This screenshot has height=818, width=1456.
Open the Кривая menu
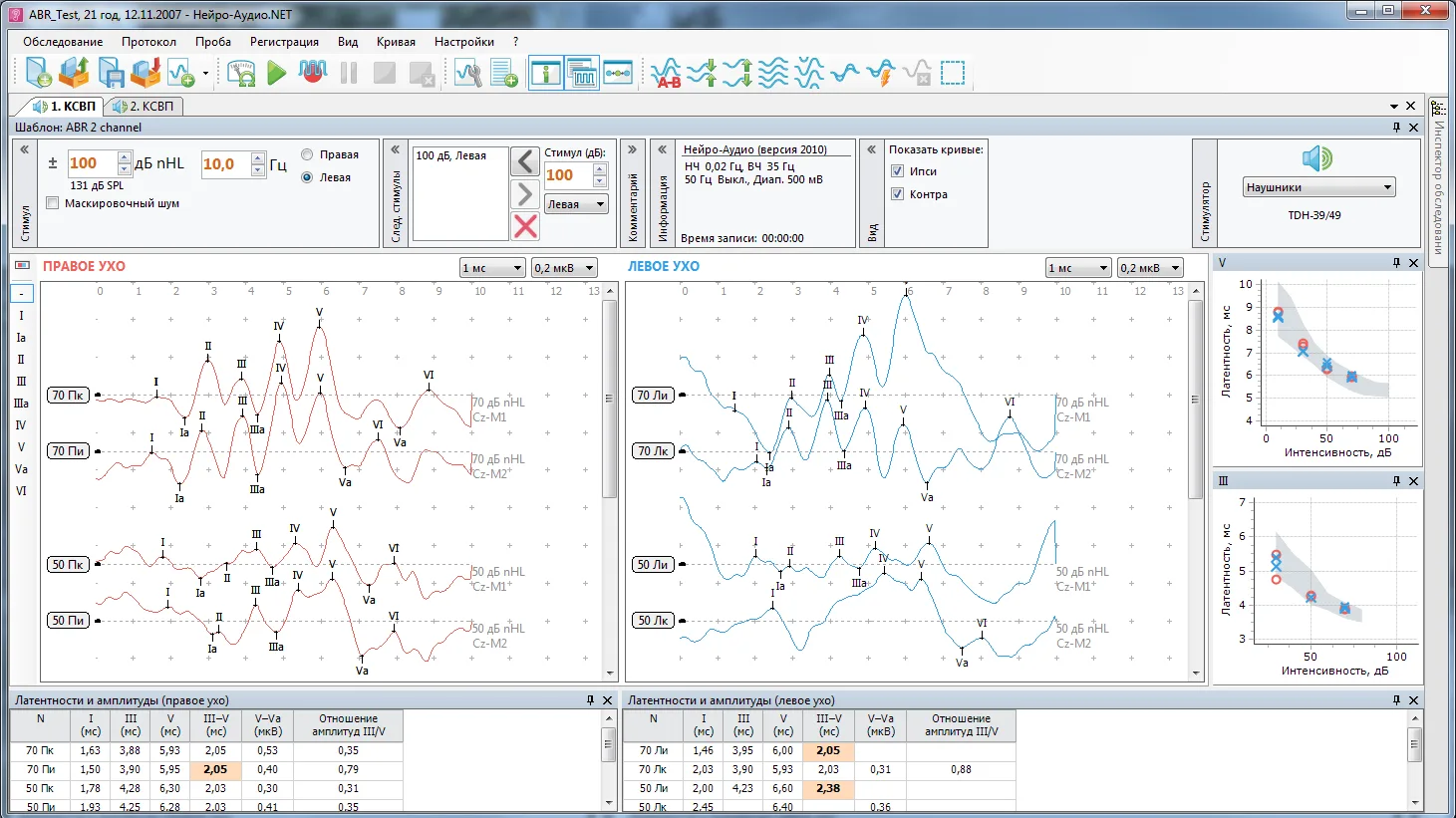(x=396, y=42)
